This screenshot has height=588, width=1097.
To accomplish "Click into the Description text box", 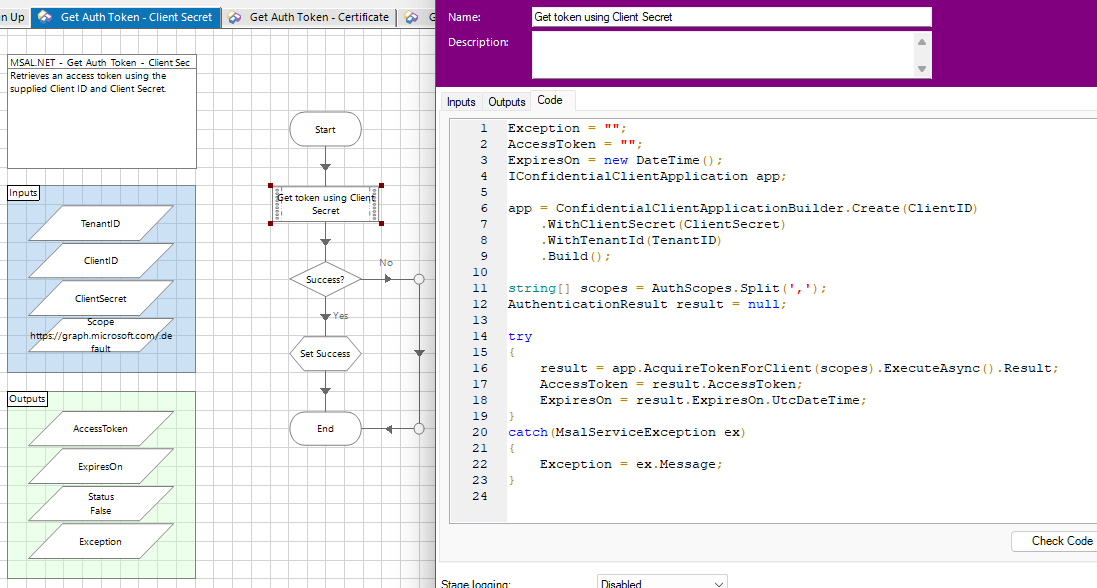I will coord(722,54).
